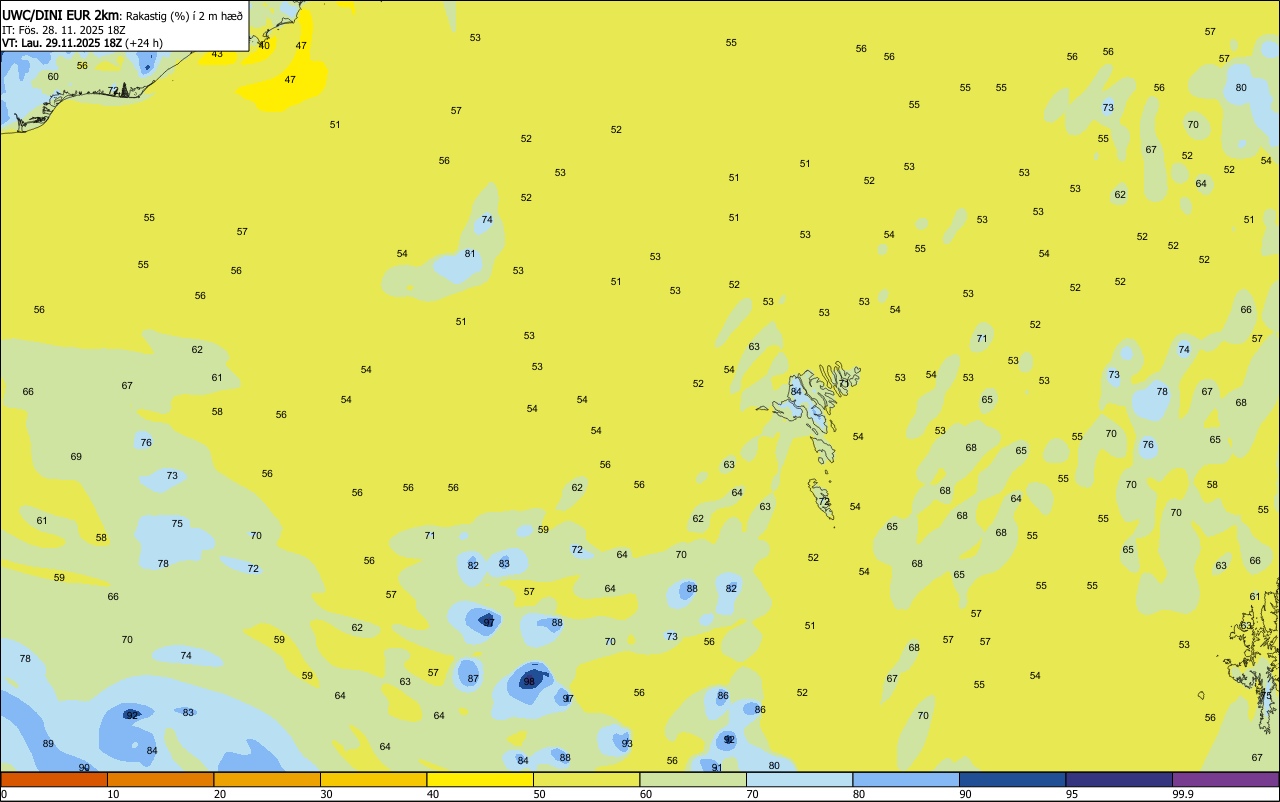
Task: Click the humidity value 60 near the coastline
Action: tap(53, 76)
